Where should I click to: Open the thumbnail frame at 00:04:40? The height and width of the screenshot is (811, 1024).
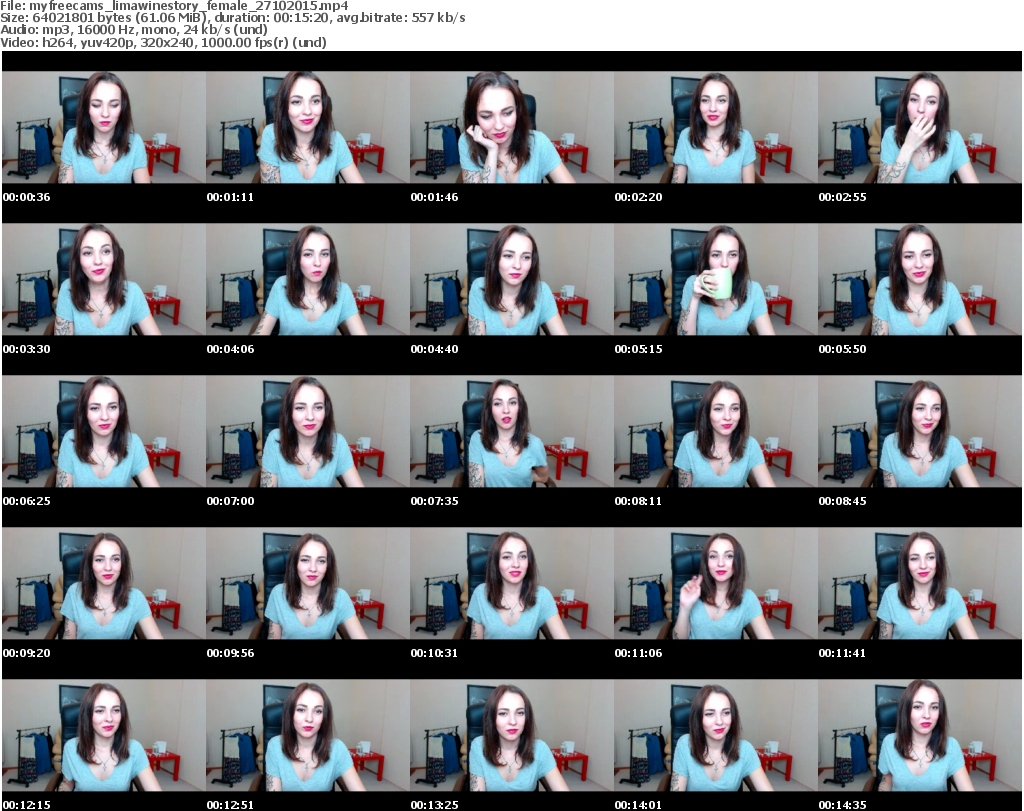click(512, 279)
